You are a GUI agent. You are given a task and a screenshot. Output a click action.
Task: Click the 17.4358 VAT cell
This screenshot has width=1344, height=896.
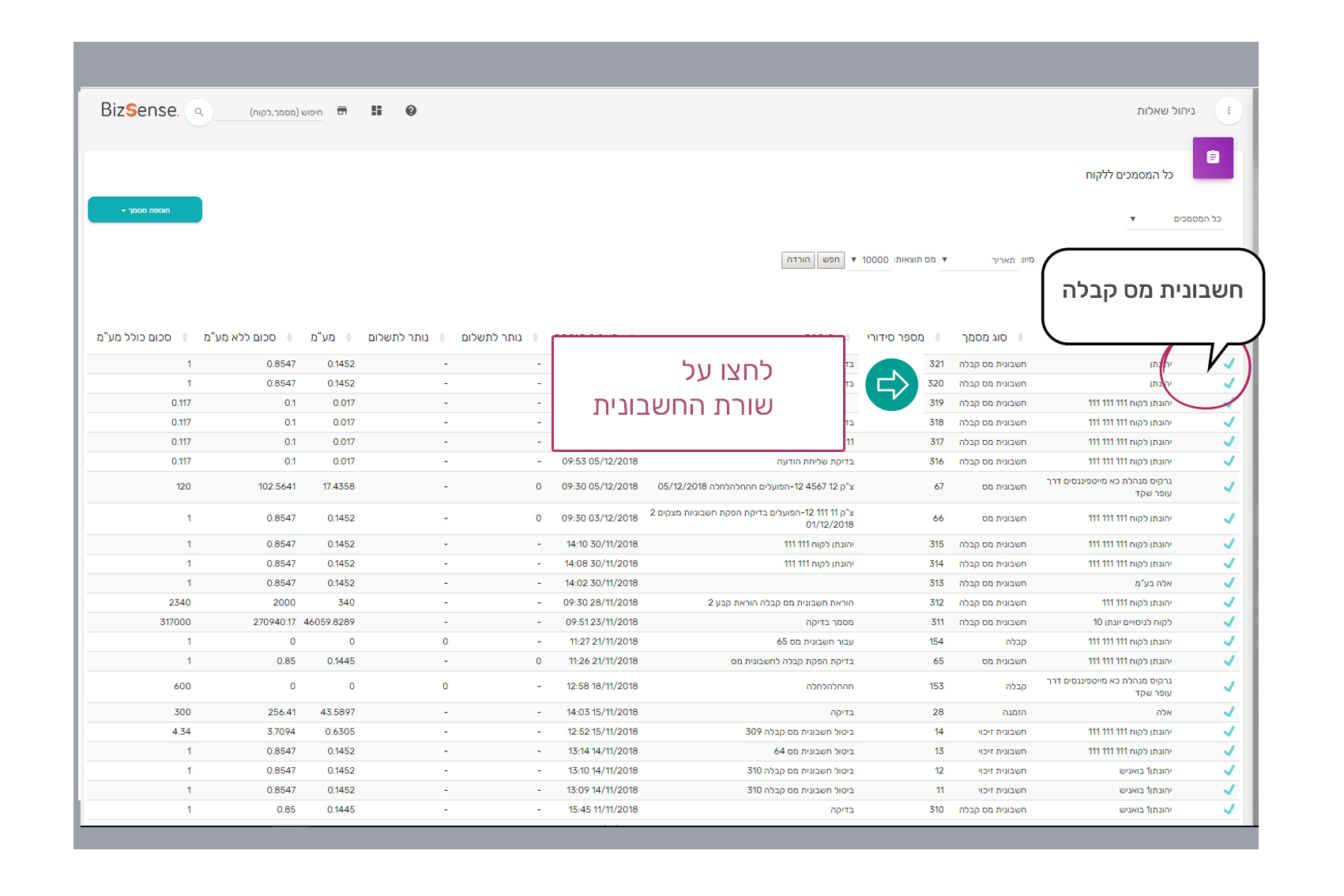(339, 487)
